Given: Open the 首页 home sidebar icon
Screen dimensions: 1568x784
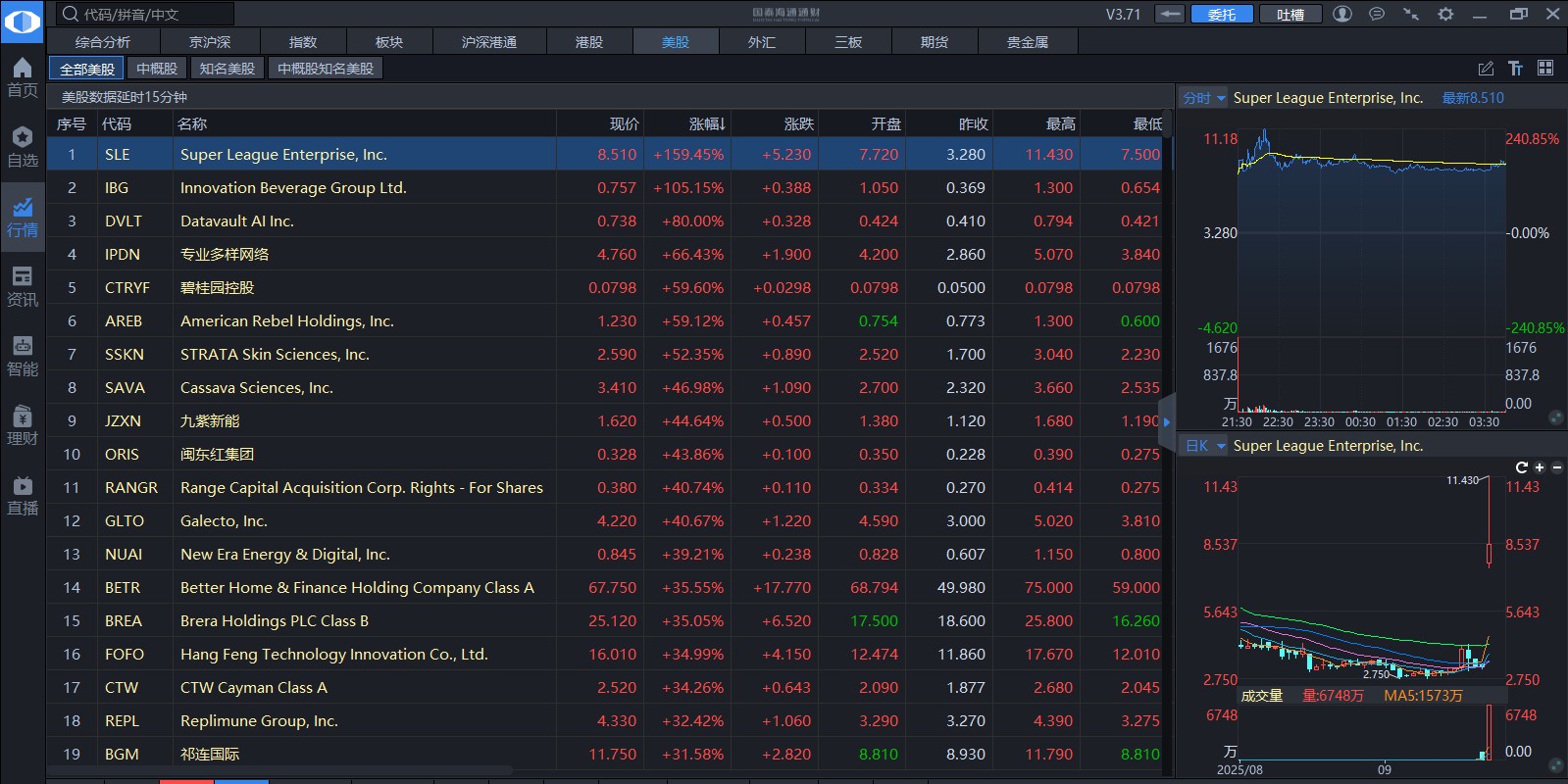Looking at the screenshot, I should (x=23, y=76).
